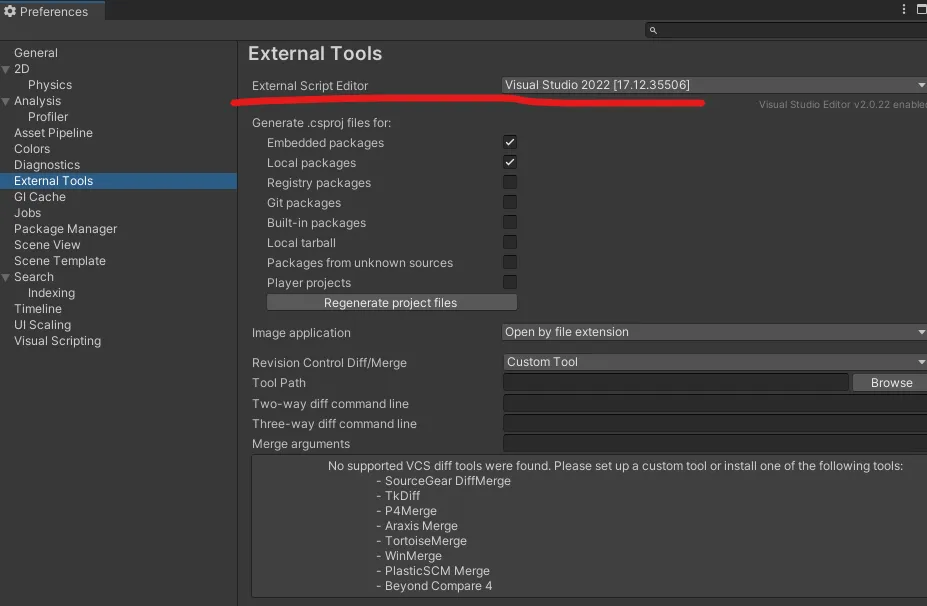927x606 pixels.
Task: Collapse the Analysis section arrow
Action: click(6, 102)
